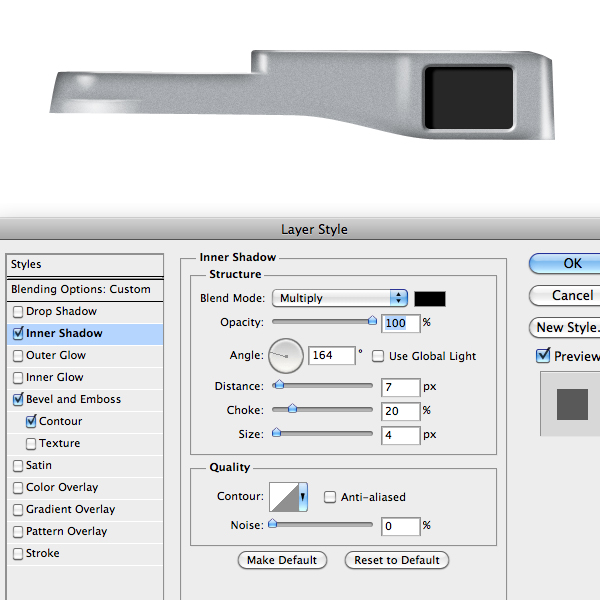The image size is (600, 600).
Task: Enable the Drop Shadow checkbox
Action: tap(18, 312)
